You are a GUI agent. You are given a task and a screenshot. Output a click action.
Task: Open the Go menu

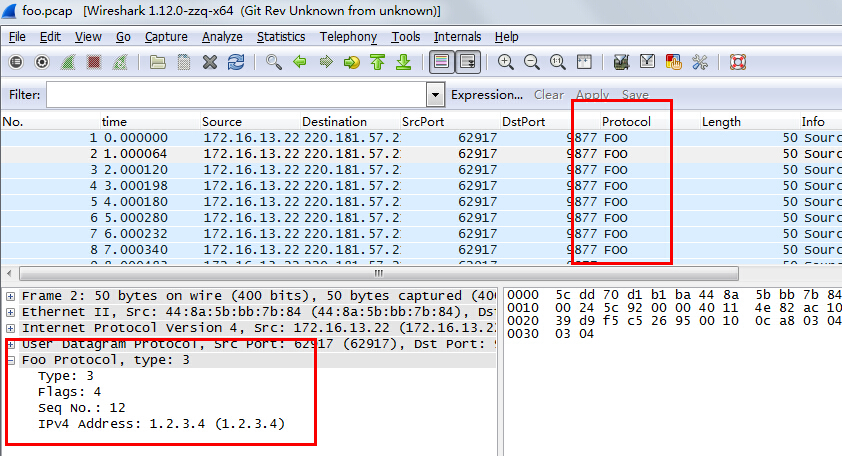[123, 37]
